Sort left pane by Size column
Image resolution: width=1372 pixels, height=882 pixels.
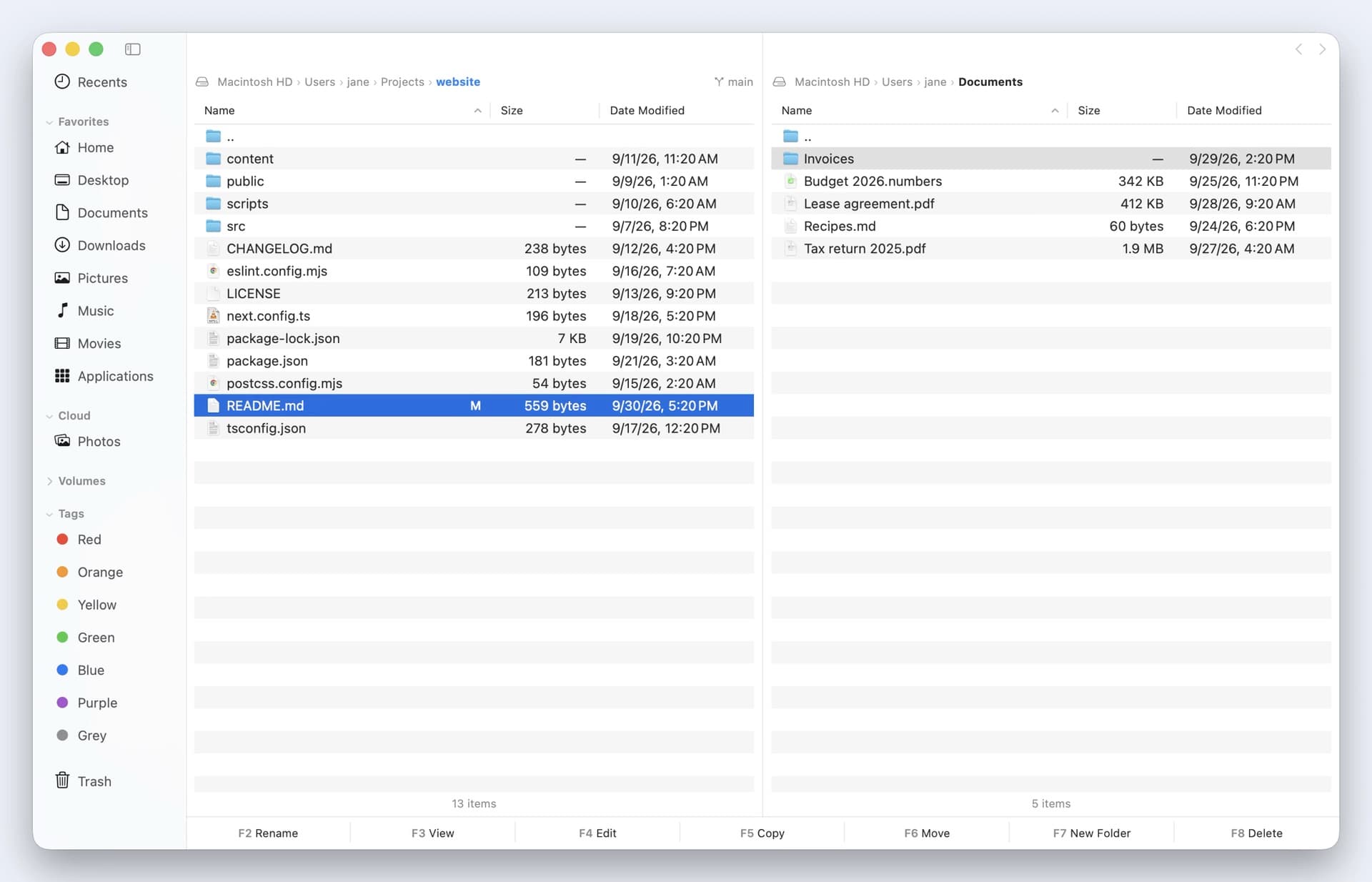pos(512,111)
